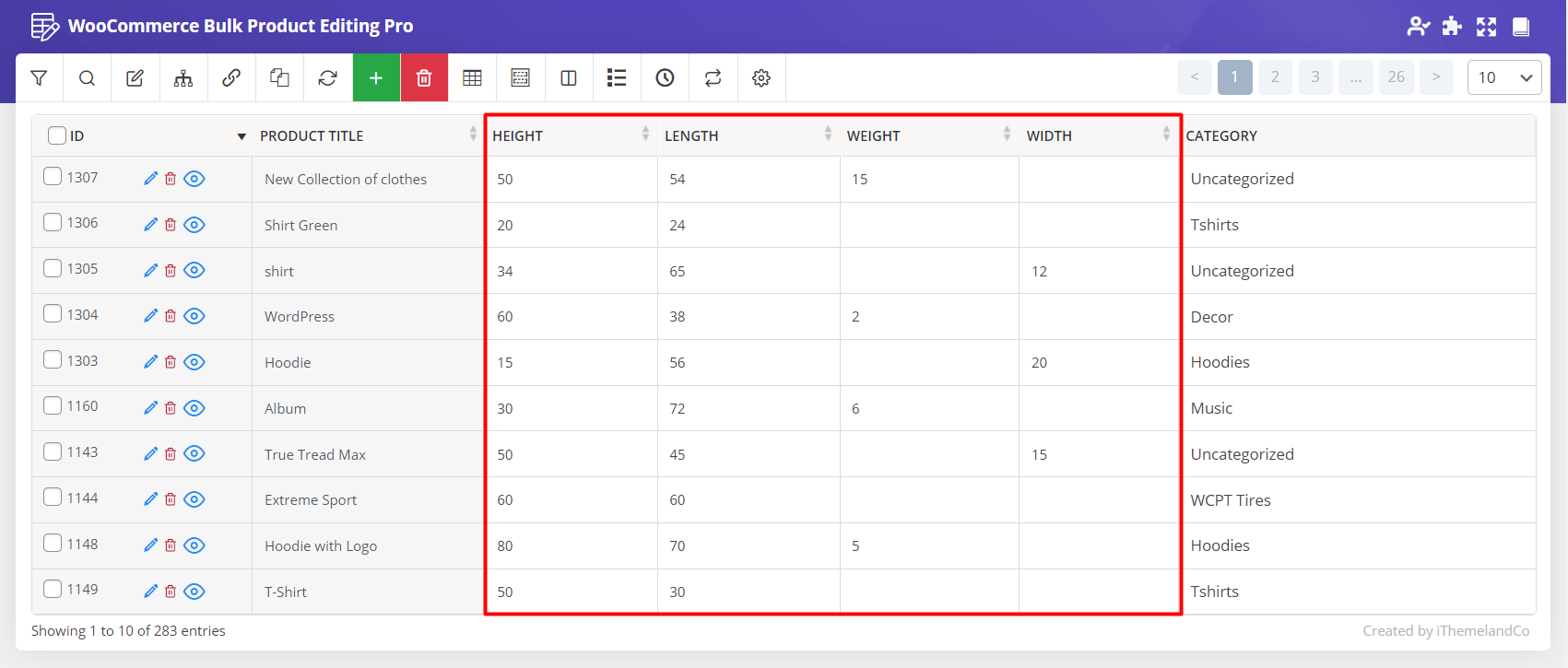Go to page 1 in pagination

1235,77
